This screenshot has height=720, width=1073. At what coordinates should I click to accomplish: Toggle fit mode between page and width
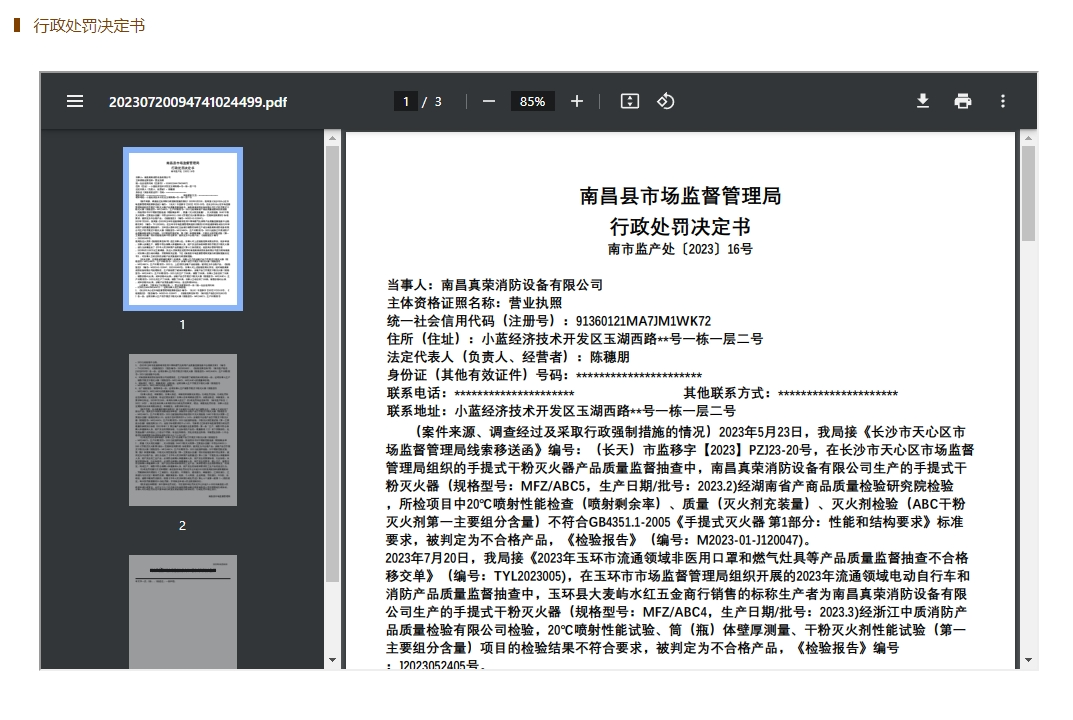(x=628, y=101)
